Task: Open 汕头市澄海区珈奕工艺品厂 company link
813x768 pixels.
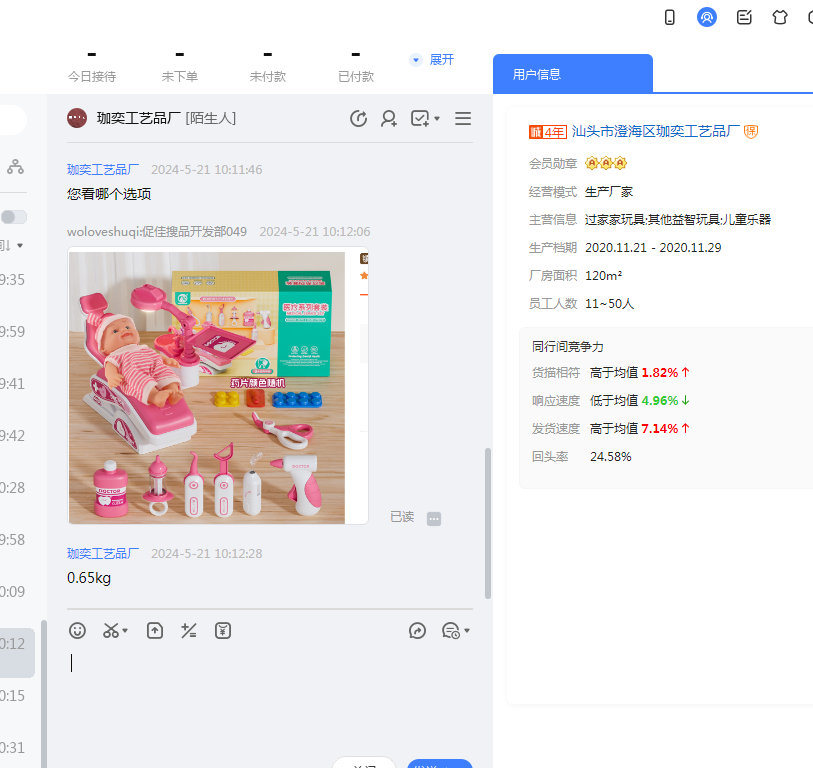Action: pyautogui.click(x=655, y=132)
